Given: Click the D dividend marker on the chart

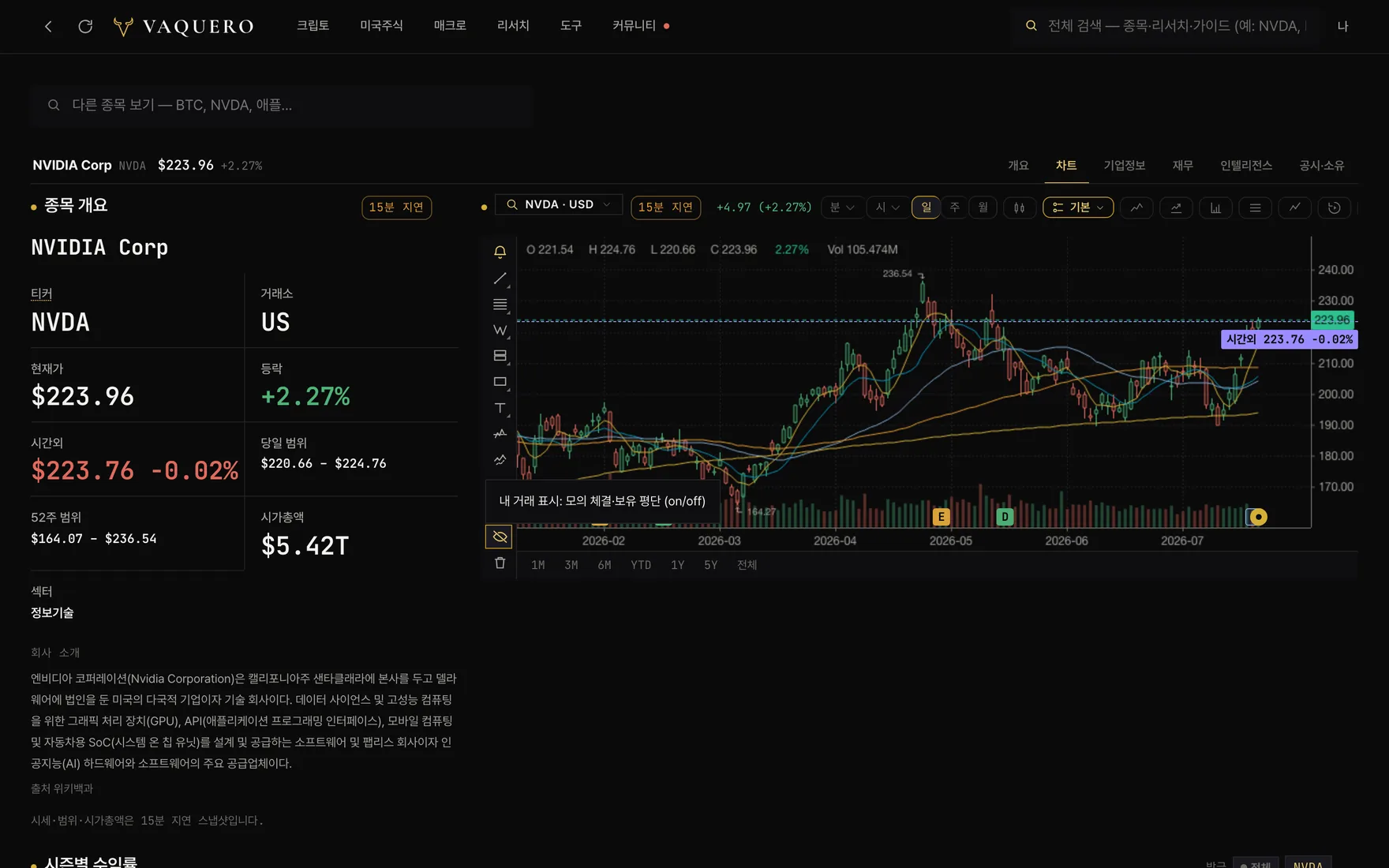Looking at the screenshot, I should (1005, 517).
